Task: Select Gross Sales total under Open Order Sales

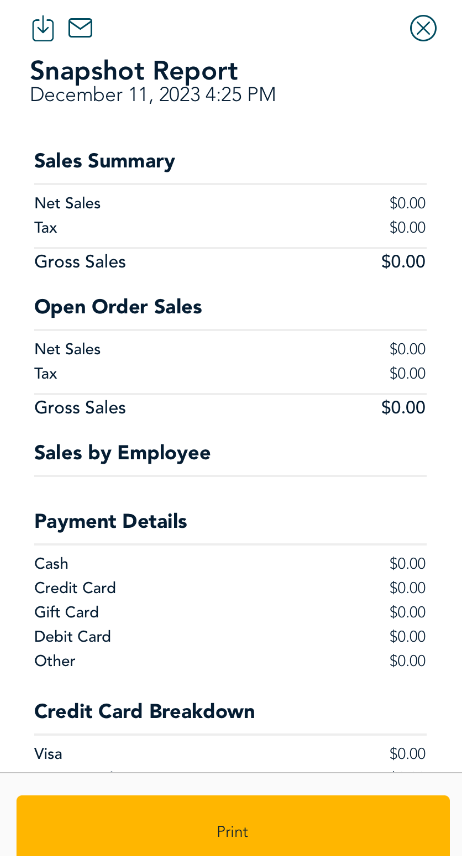Action: pos(230,407)
